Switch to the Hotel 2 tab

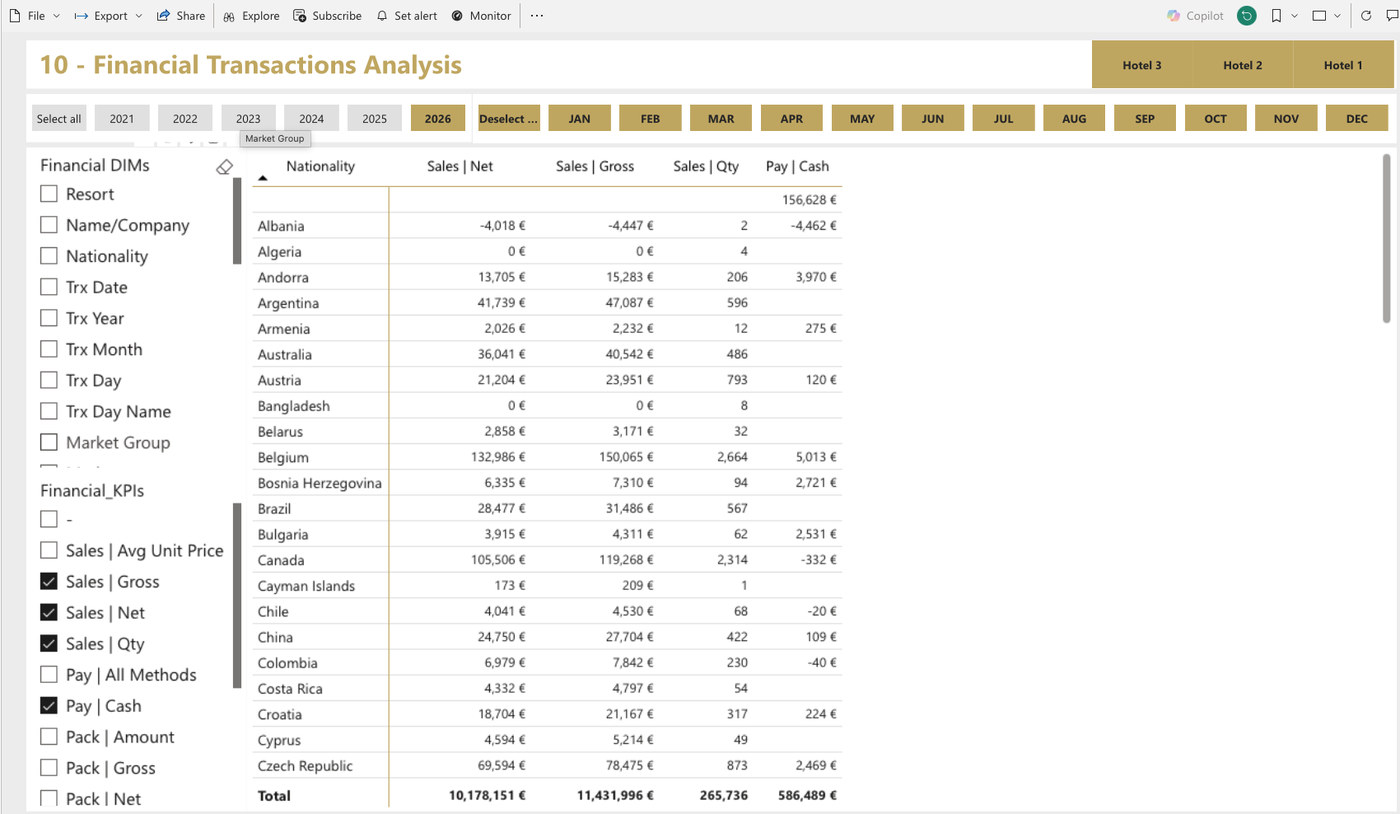pos(1242,65)
